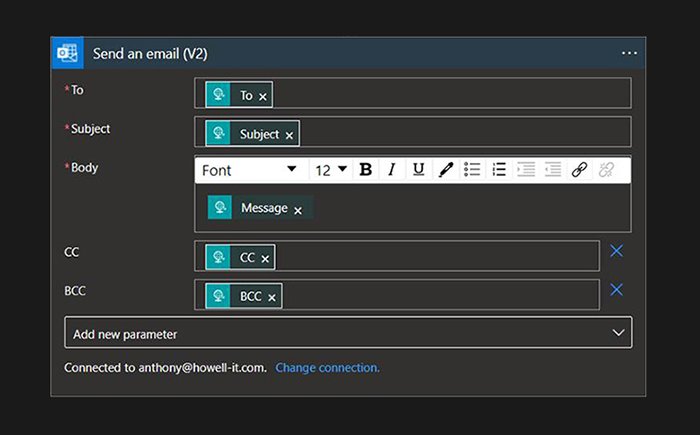The width and height of the screenshot is (700, 435).
Task: Insert a hyperlink using the link icon
Action: (x=579, y=170)
